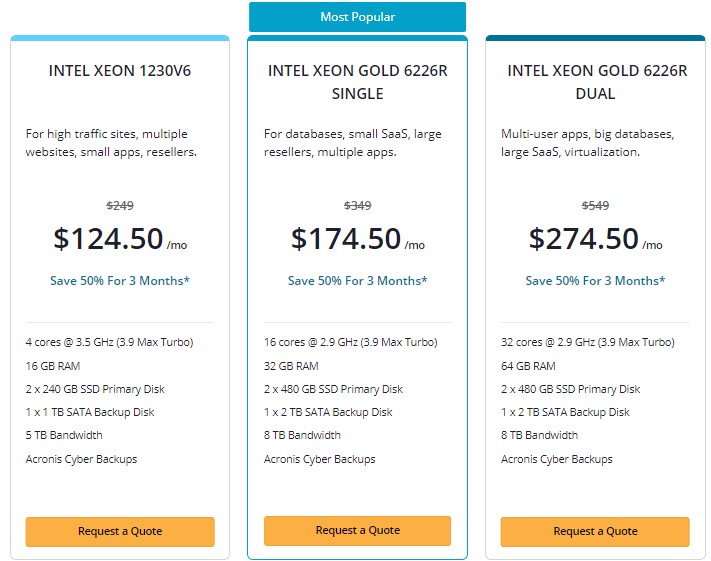
Task: Click the Most Popular badge
Action: pos(357,17)
